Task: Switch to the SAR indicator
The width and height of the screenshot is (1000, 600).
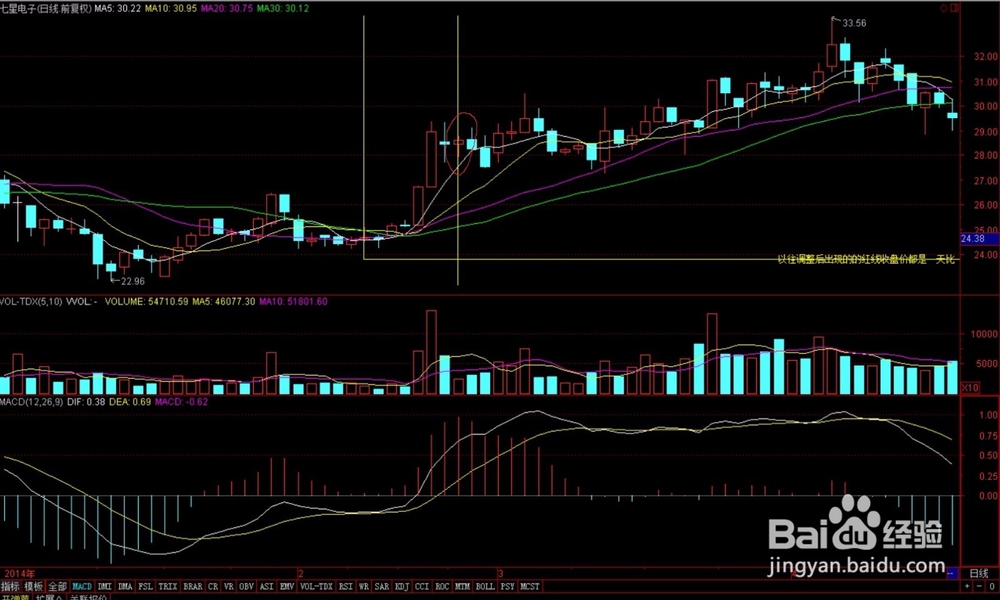Action: point(381,587)
